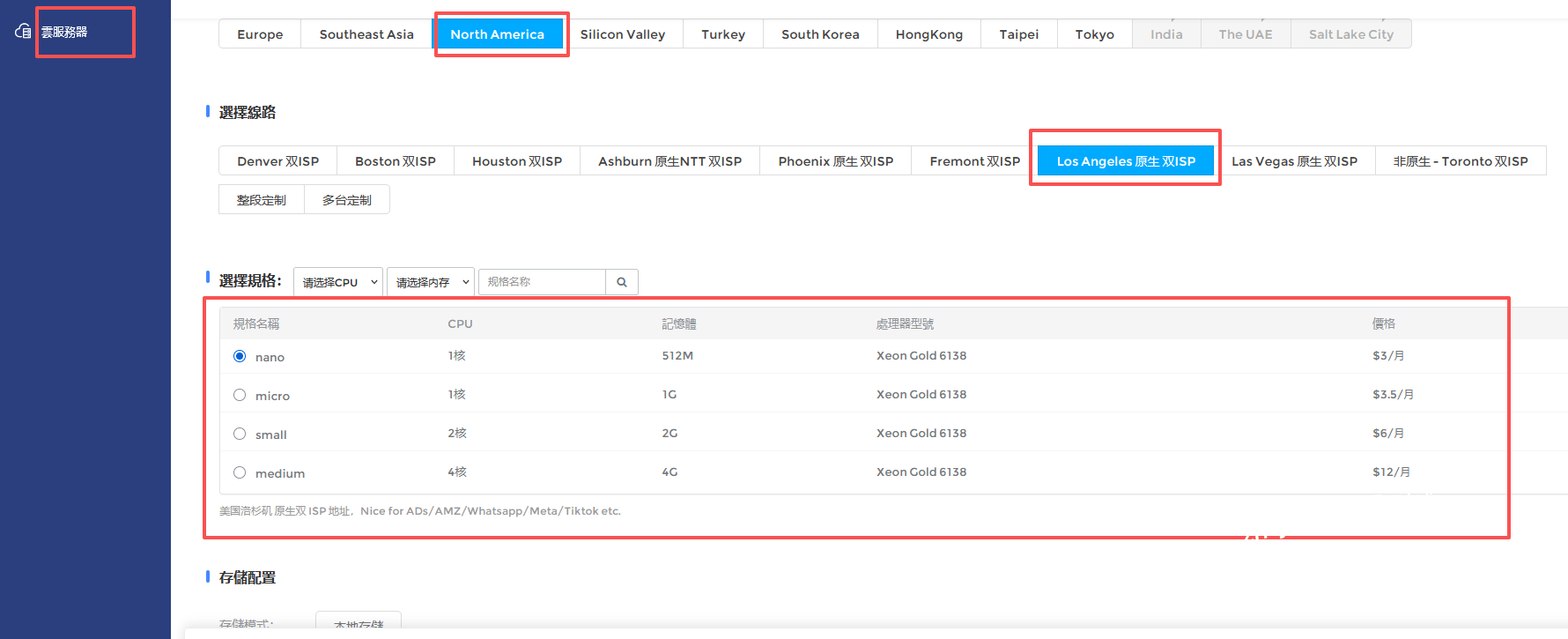Select the Southeast Asia region tab
The width and height of the screenshot is (1568, 639).
366,34
